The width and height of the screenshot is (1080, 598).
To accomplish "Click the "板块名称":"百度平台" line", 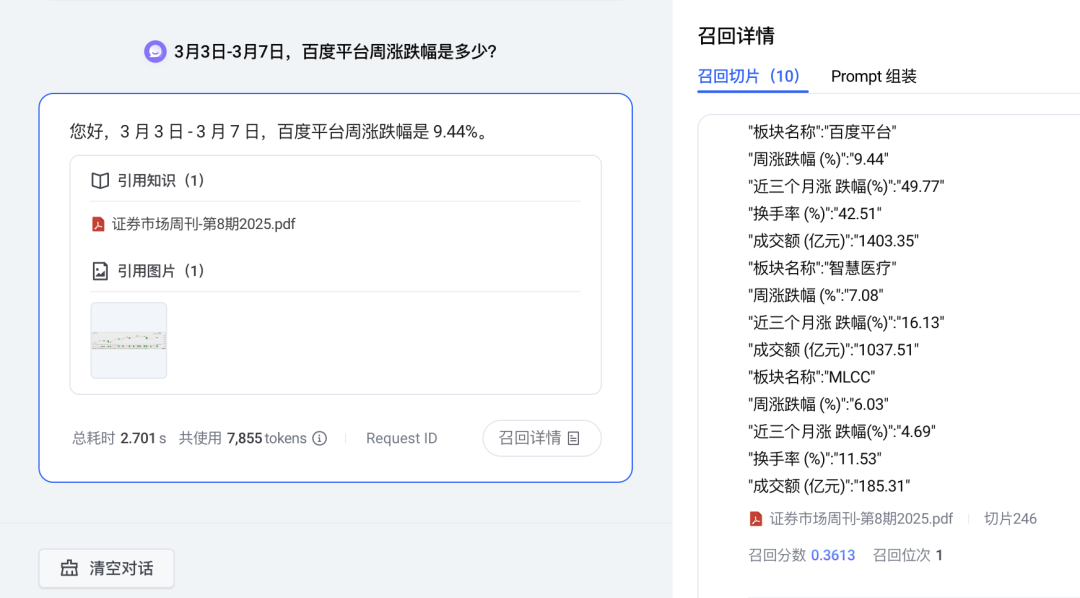I will pos(822,132).
